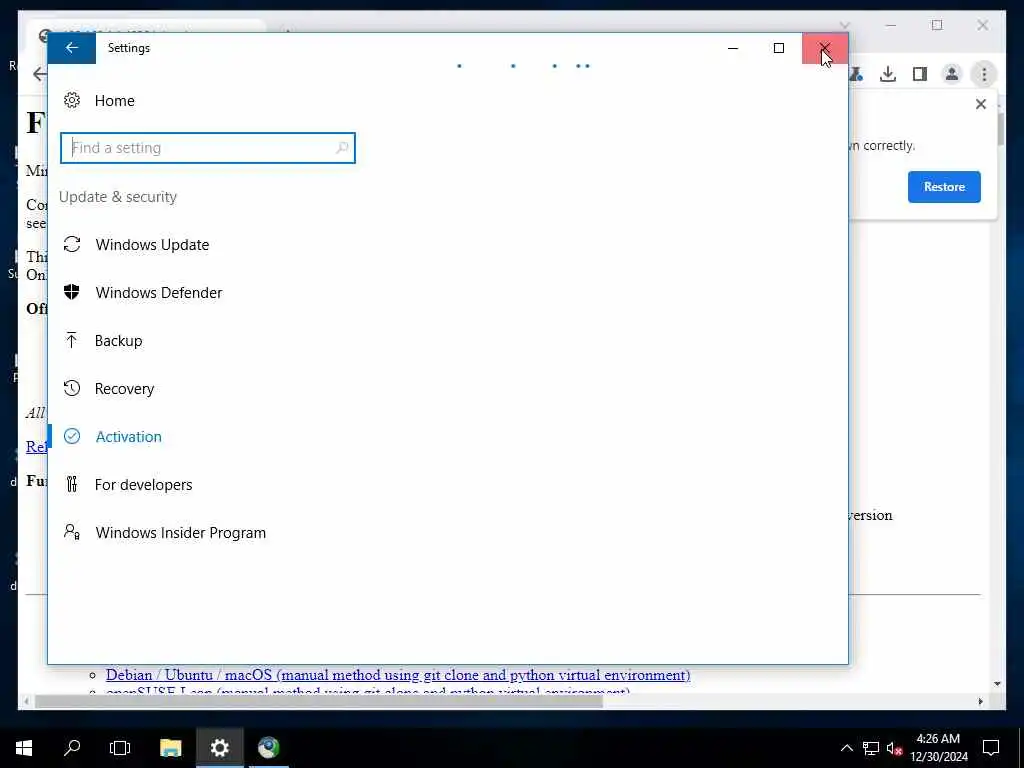Screen dimensions: 1024x768
Task: Maximize the Settings window
Action: click(778, 48)
